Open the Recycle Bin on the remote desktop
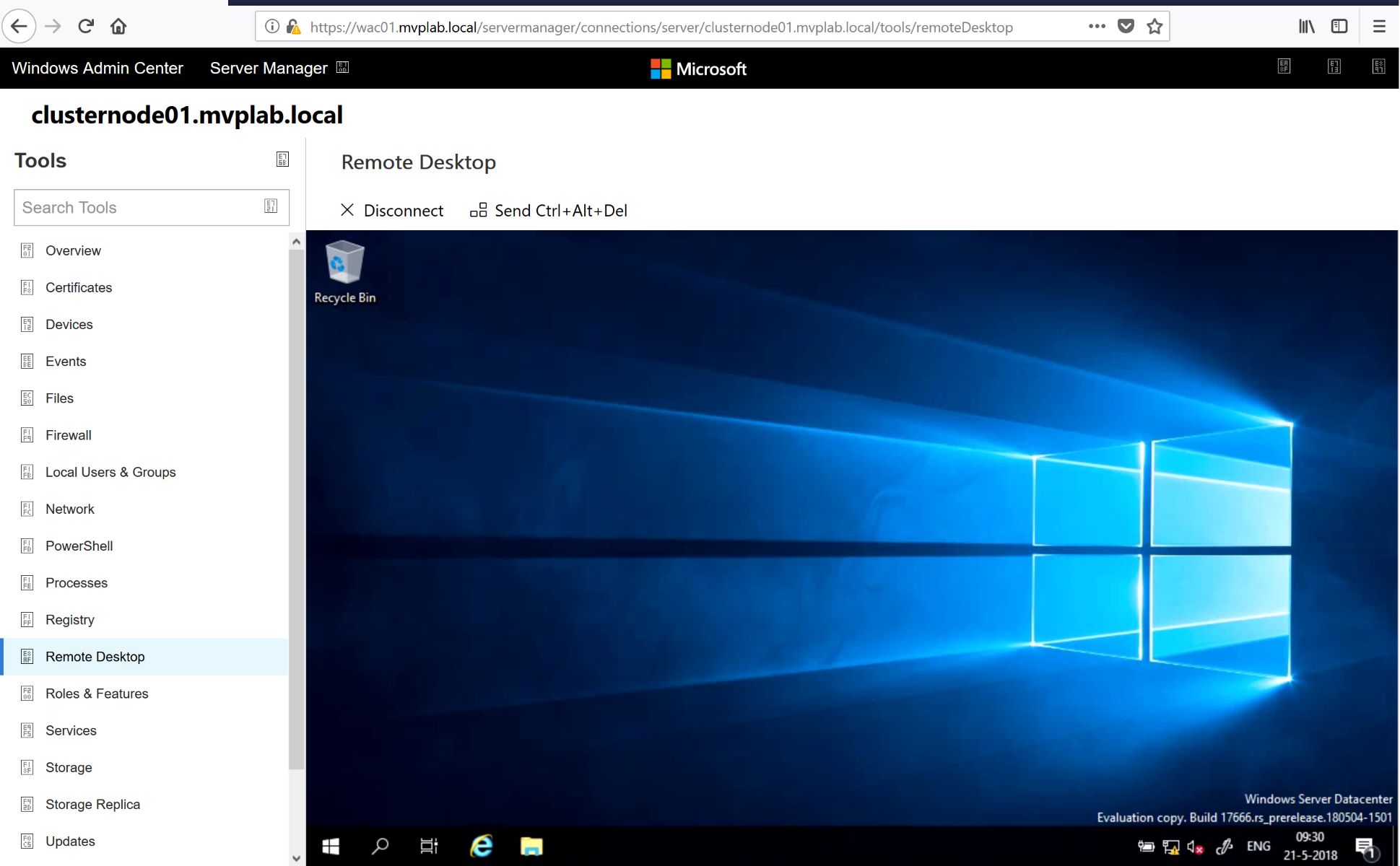 point(344,263)
